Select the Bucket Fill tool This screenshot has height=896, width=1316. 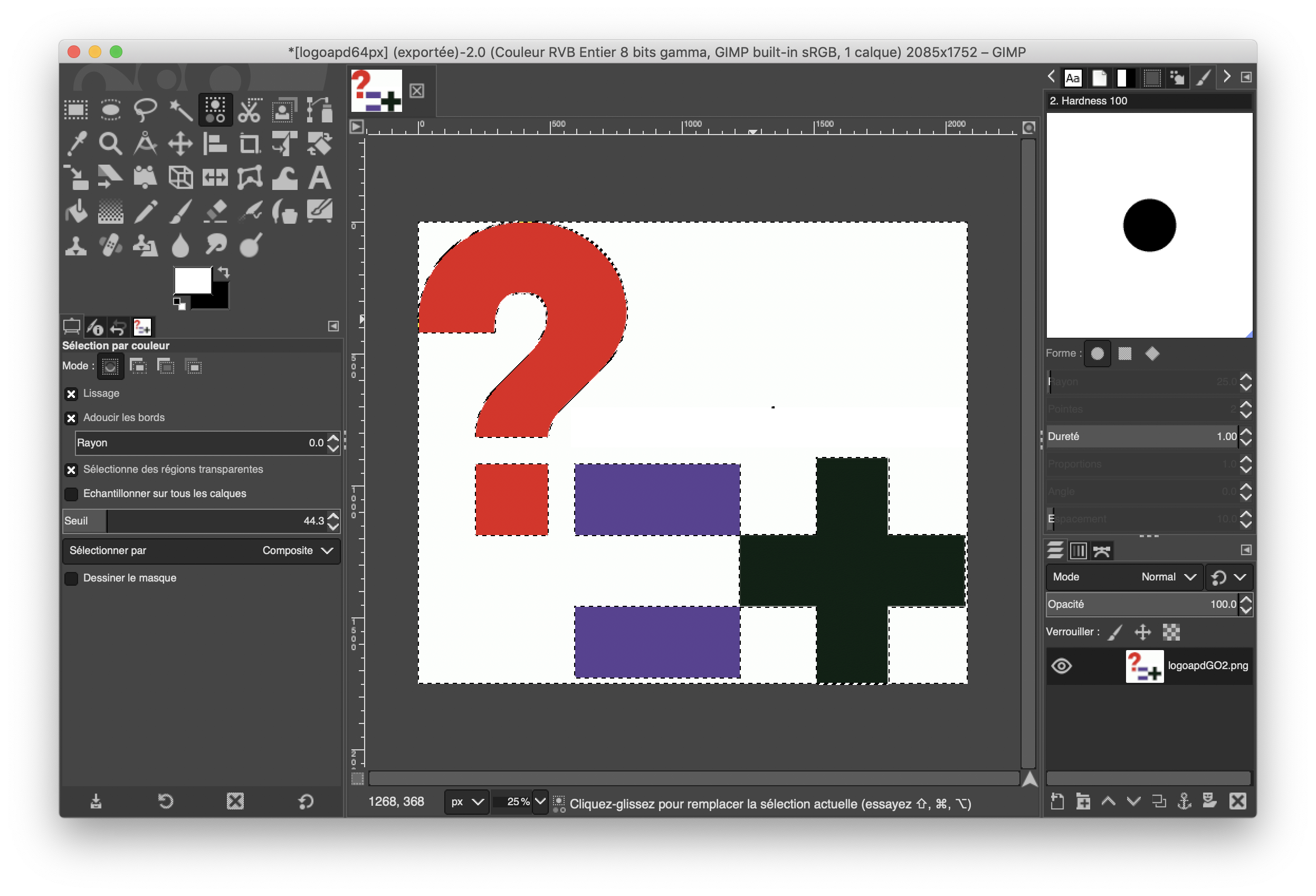(76, 212)
